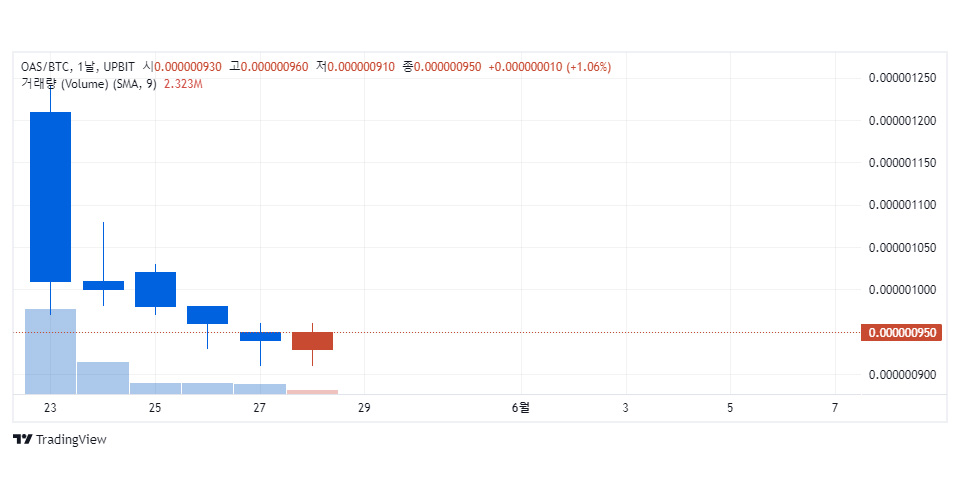Select the red candle at the far right

click(x=312, y=341)
